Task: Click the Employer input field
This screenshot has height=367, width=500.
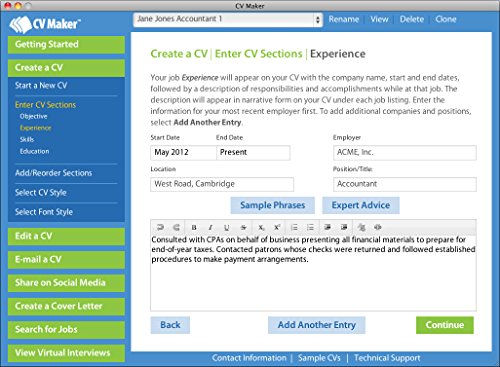Action: point(405,153)
